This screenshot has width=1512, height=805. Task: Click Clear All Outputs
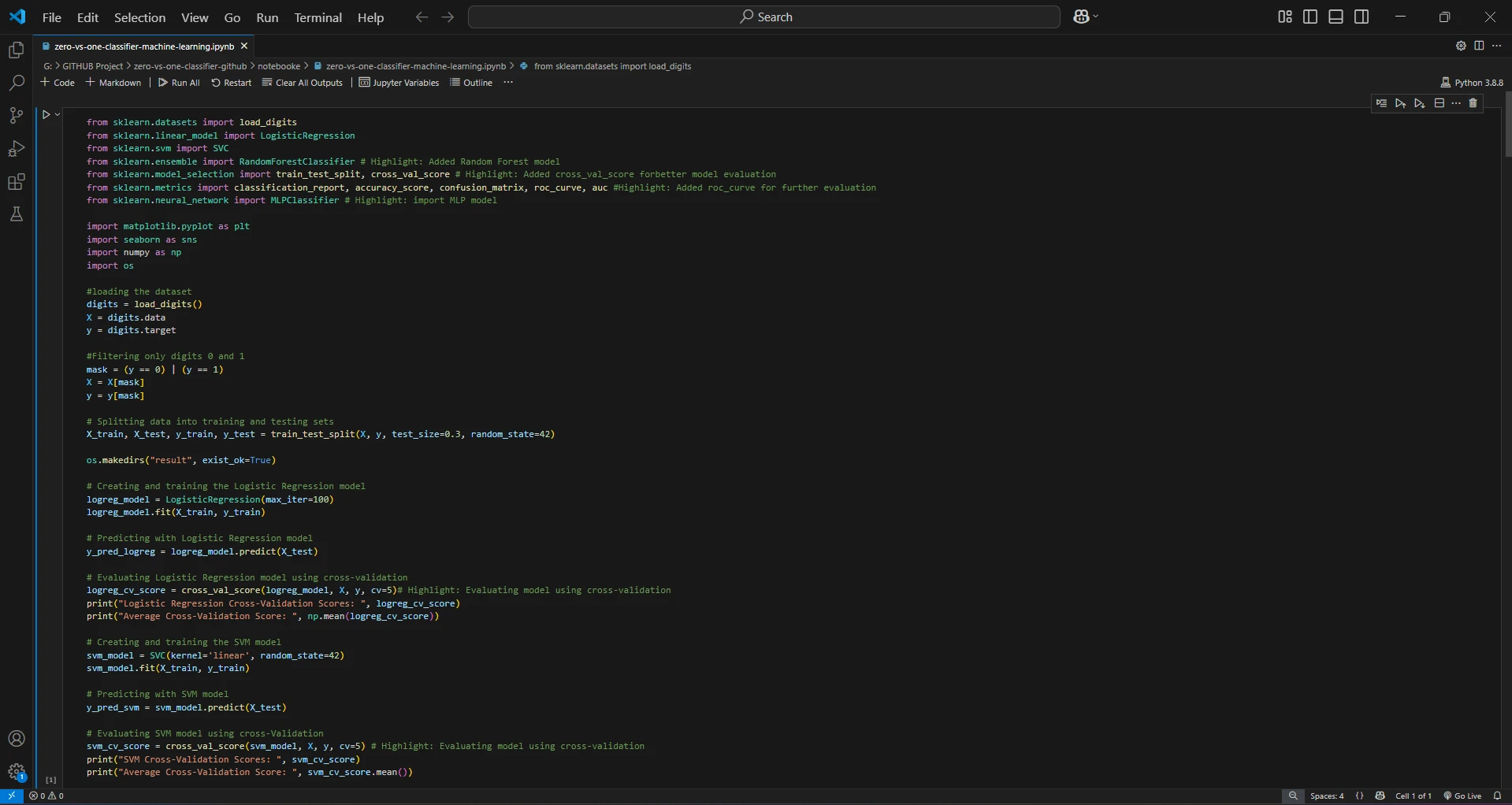(x=303, y=83)
